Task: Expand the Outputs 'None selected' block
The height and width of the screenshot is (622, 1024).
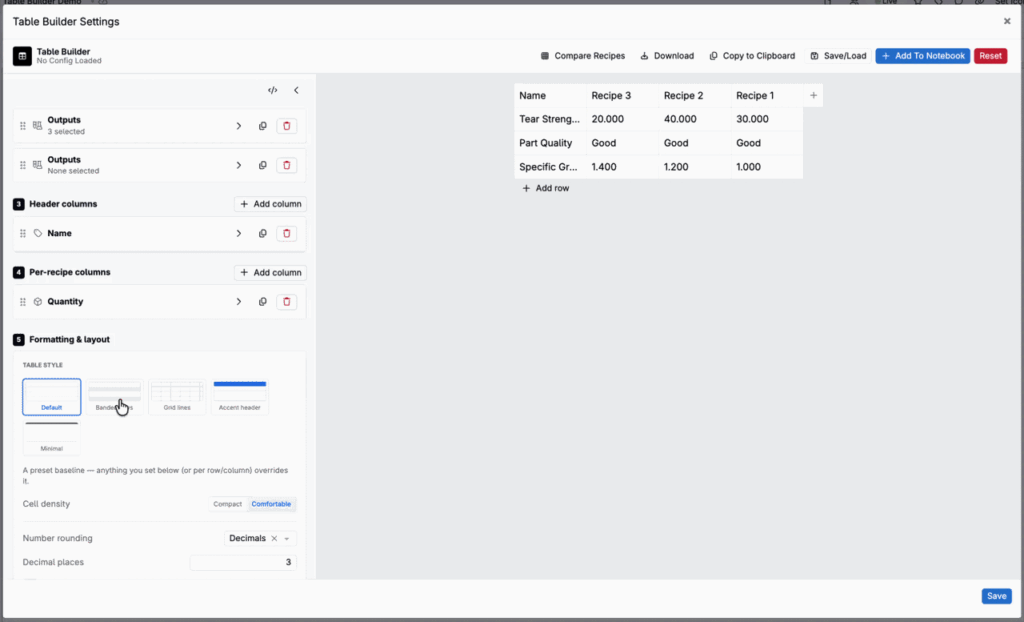Action: click(238, 165)
